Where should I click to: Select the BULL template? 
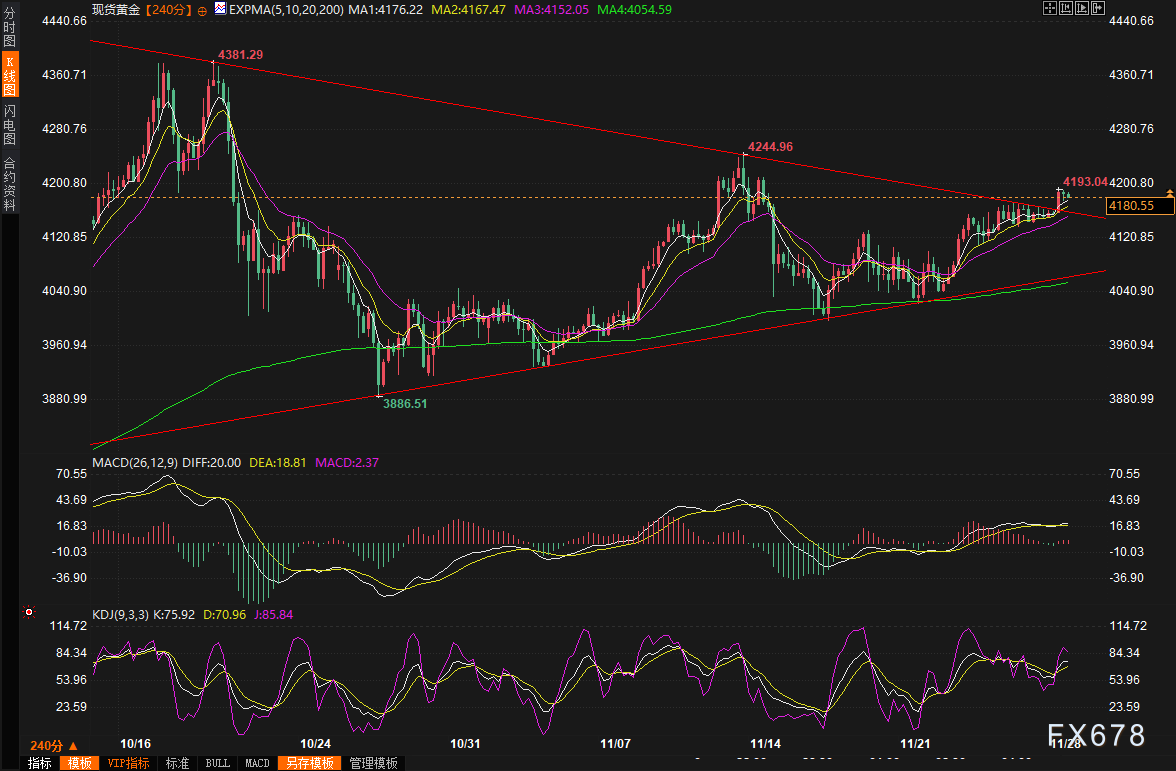[x=217, y=763]
